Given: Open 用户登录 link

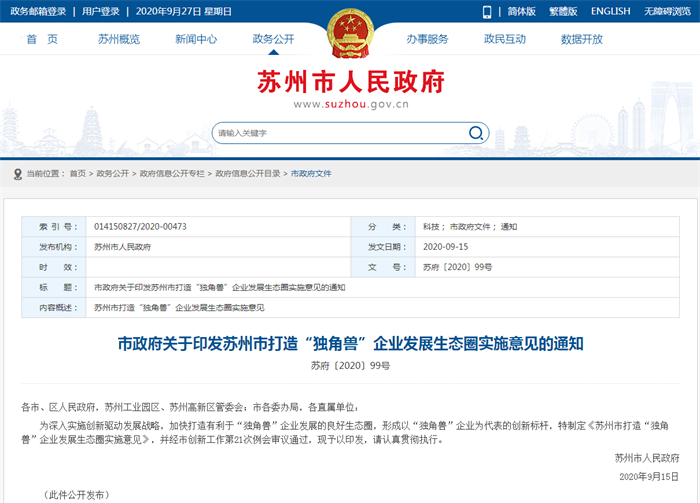Looking at the screenshot, I should [101, 12].
